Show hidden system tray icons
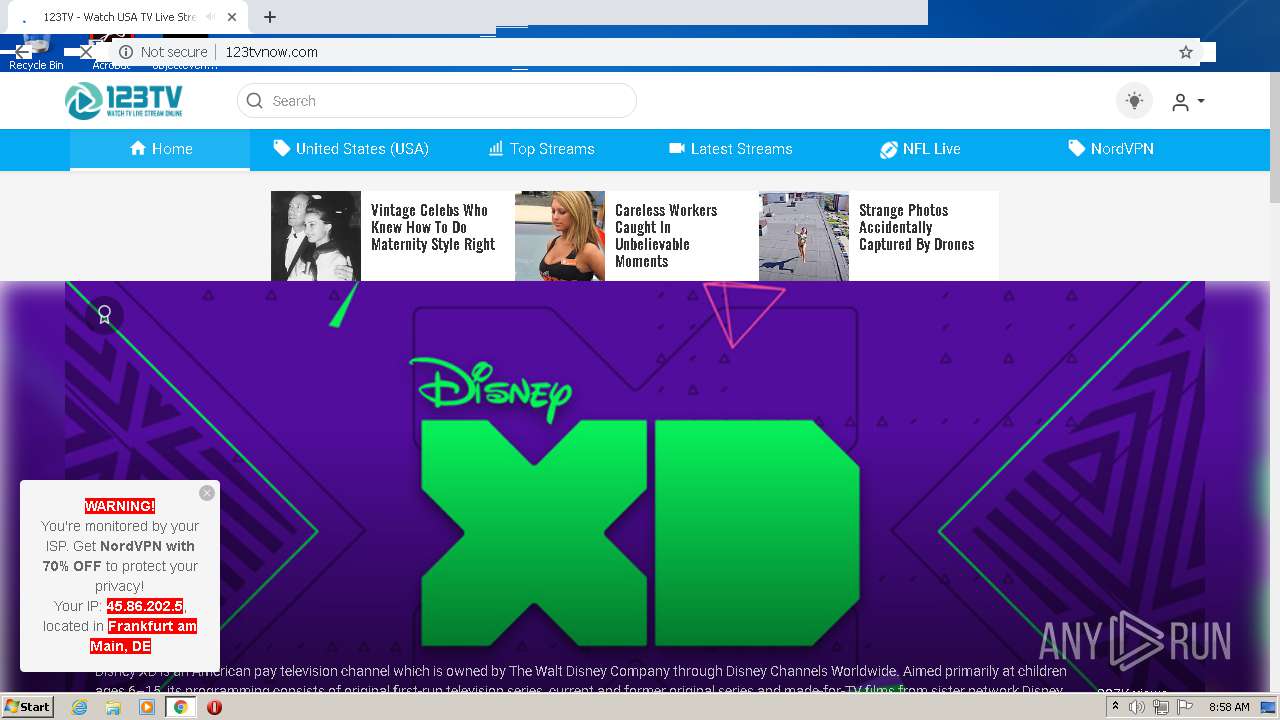This screenshot has height=720, width=1280. [x=1115, y=707]
